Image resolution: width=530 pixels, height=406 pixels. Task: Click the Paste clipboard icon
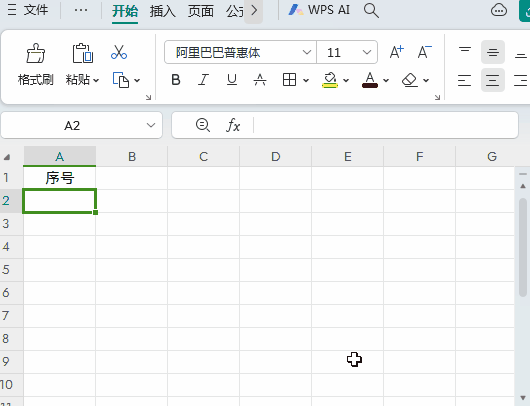point(82,53)
